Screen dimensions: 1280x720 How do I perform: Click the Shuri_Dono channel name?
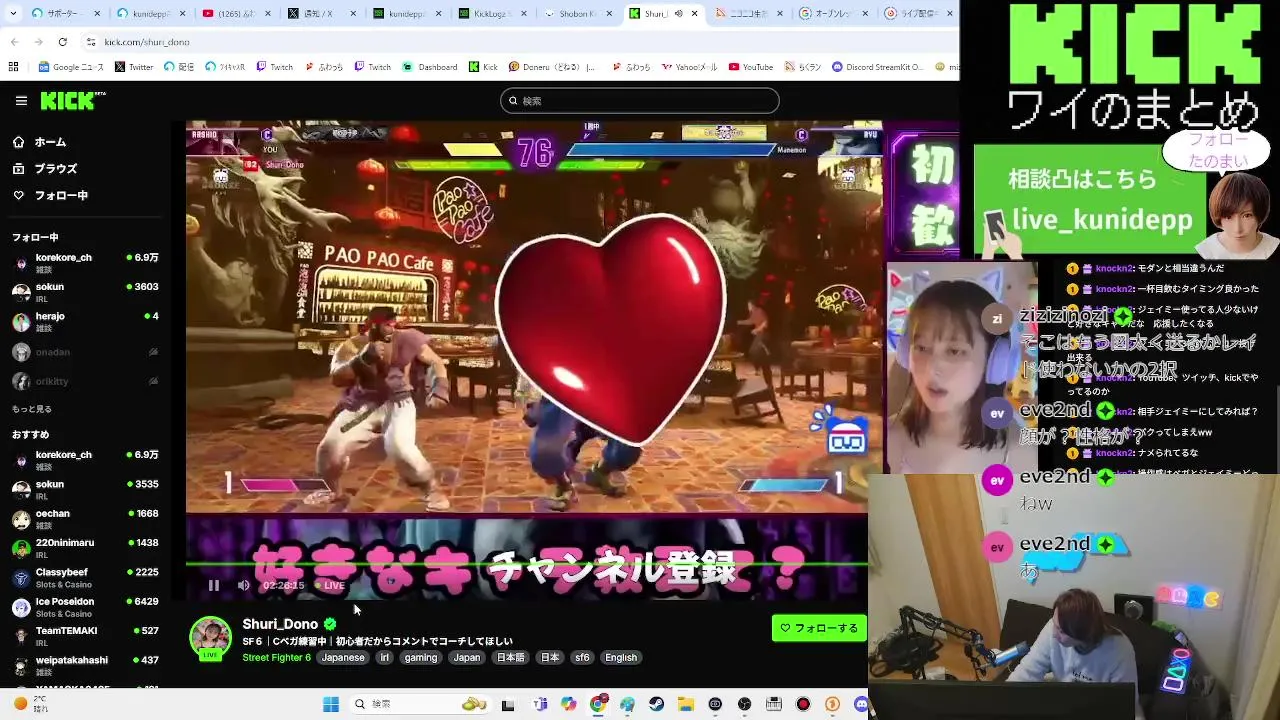click(x=280, y=624)
